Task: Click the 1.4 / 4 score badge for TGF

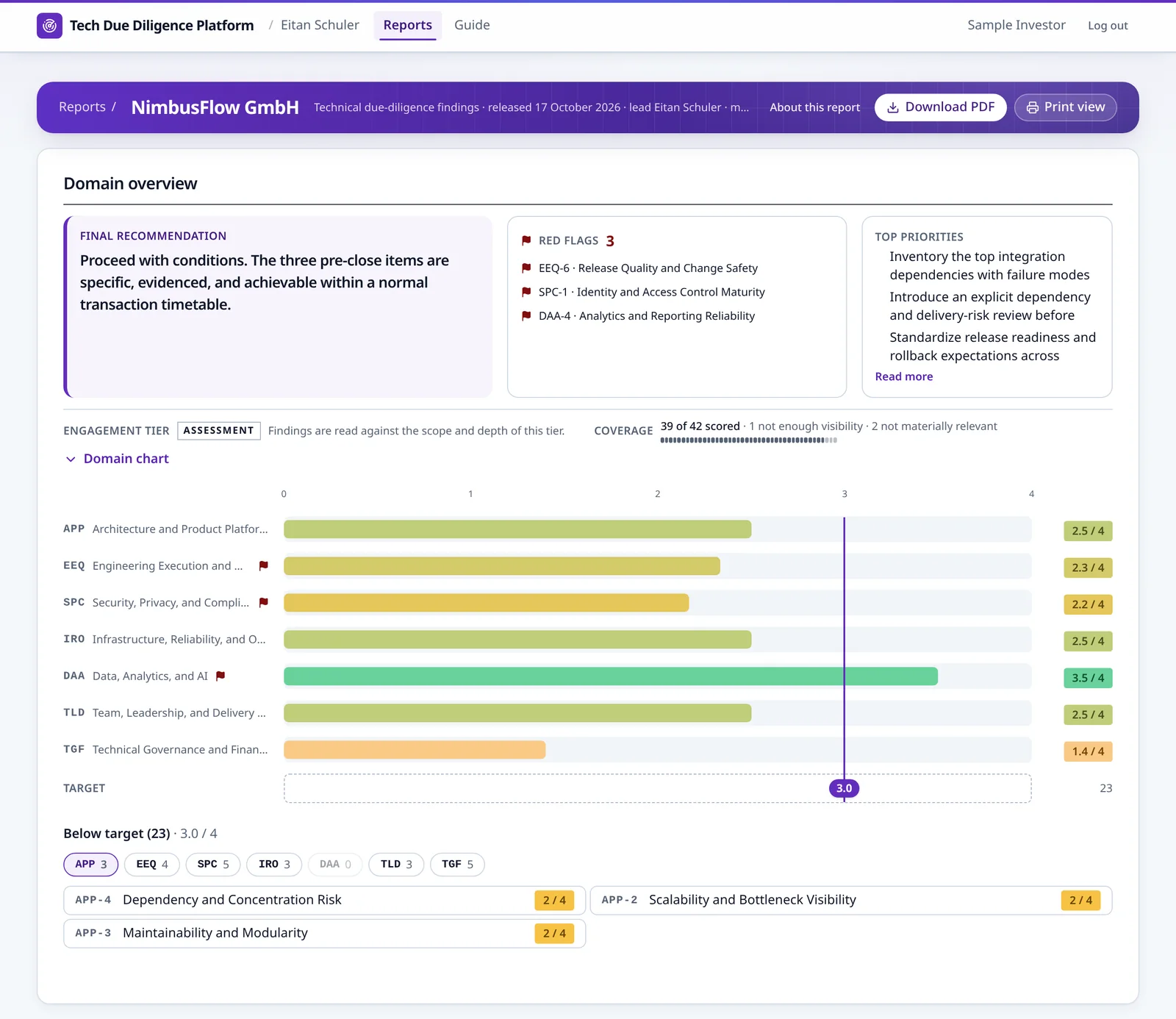Action: [1088, 751]
